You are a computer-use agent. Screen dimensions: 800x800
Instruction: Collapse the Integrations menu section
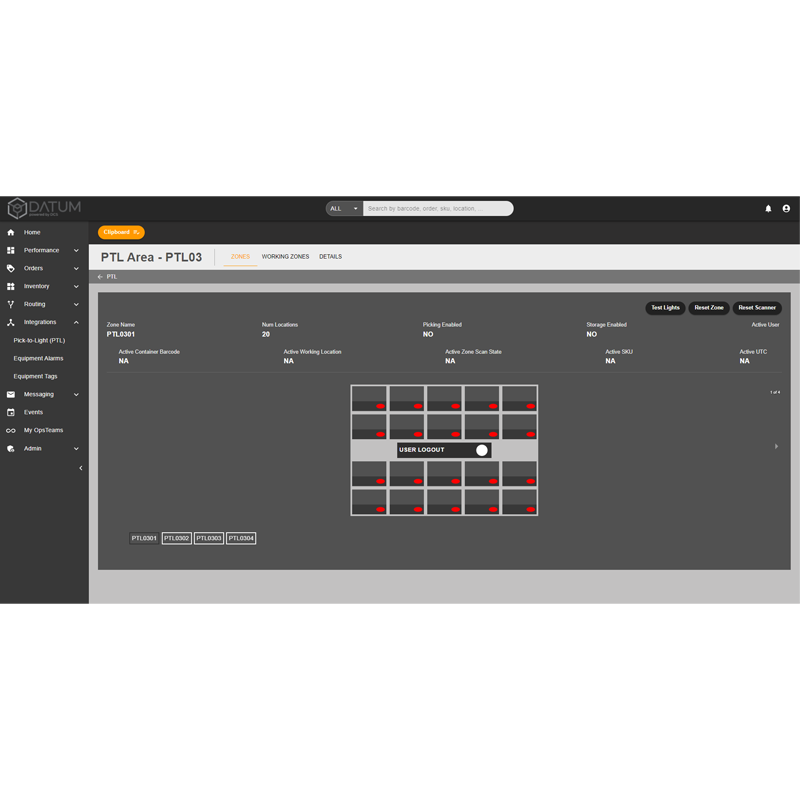point(77,322)
